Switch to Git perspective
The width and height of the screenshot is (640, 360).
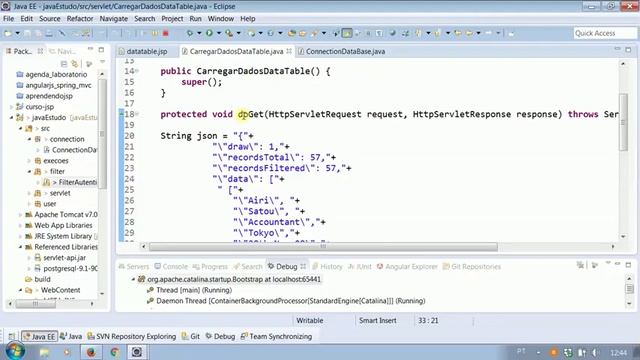191,336
